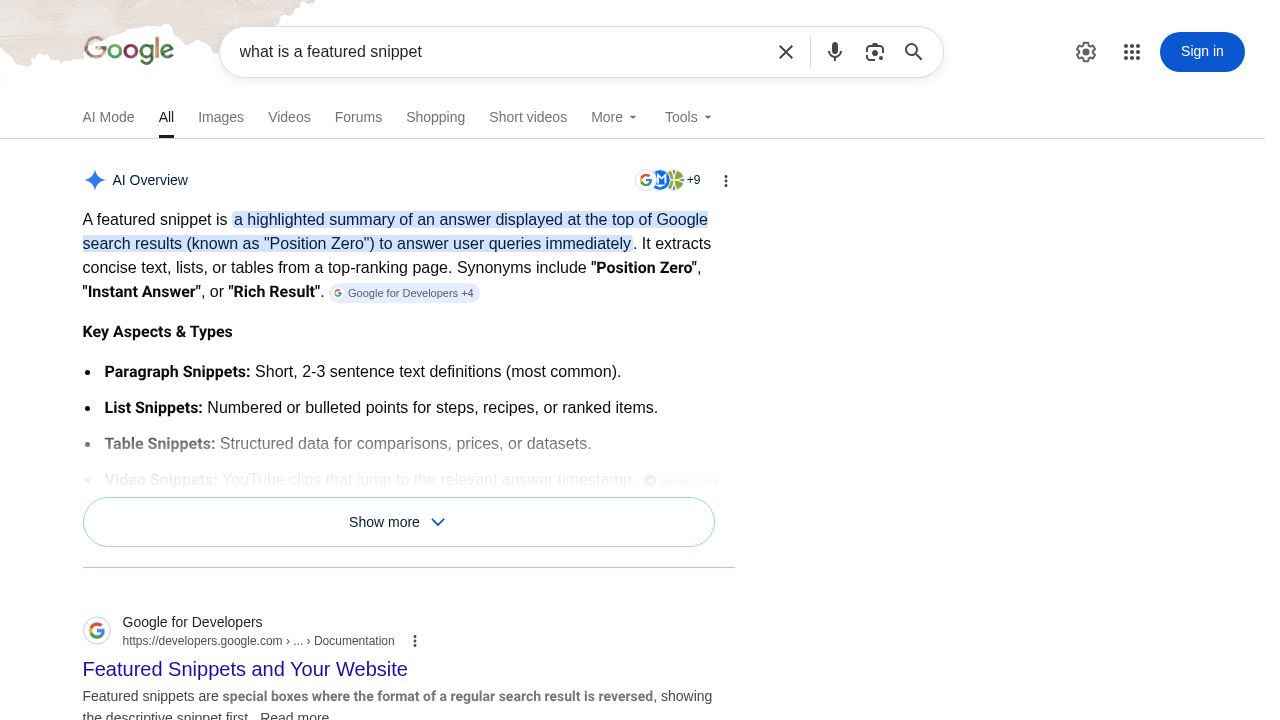Open the +9 sources chip in AI Overview

(x=668, y=180)
